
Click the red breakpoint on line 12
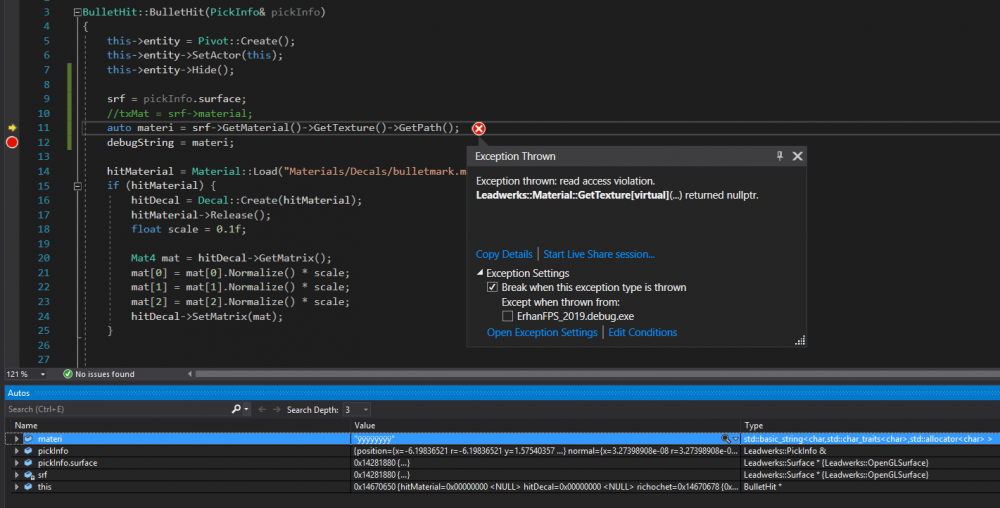pos(12,143)
